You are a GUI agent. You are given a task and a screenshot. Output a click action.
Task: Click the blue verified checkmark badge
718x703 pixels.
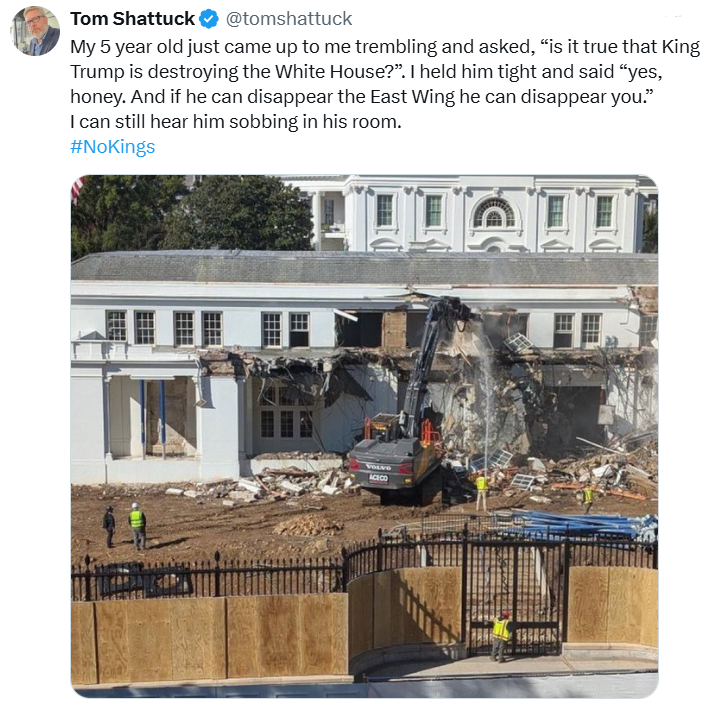(209, 19)
